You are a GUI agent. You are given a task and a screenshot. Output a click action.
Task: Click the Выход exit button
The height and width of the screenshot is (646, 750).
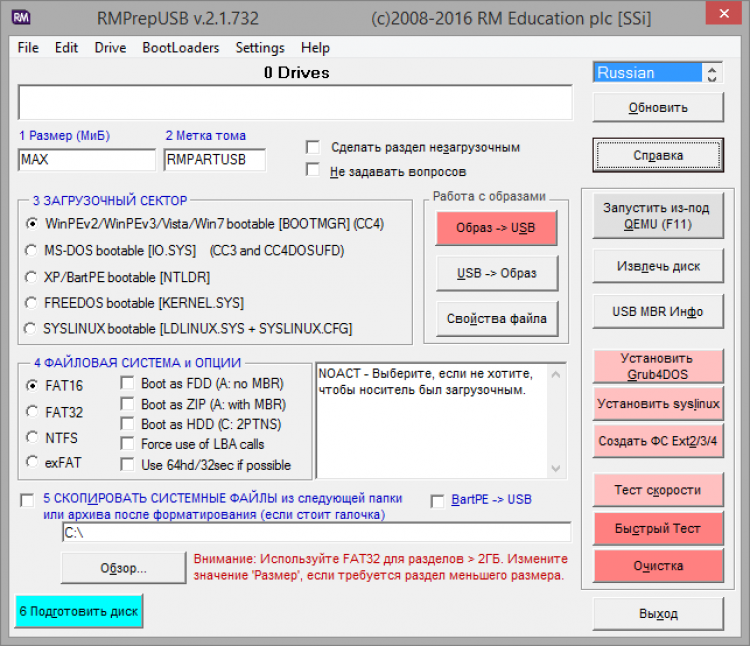[658, 613]
